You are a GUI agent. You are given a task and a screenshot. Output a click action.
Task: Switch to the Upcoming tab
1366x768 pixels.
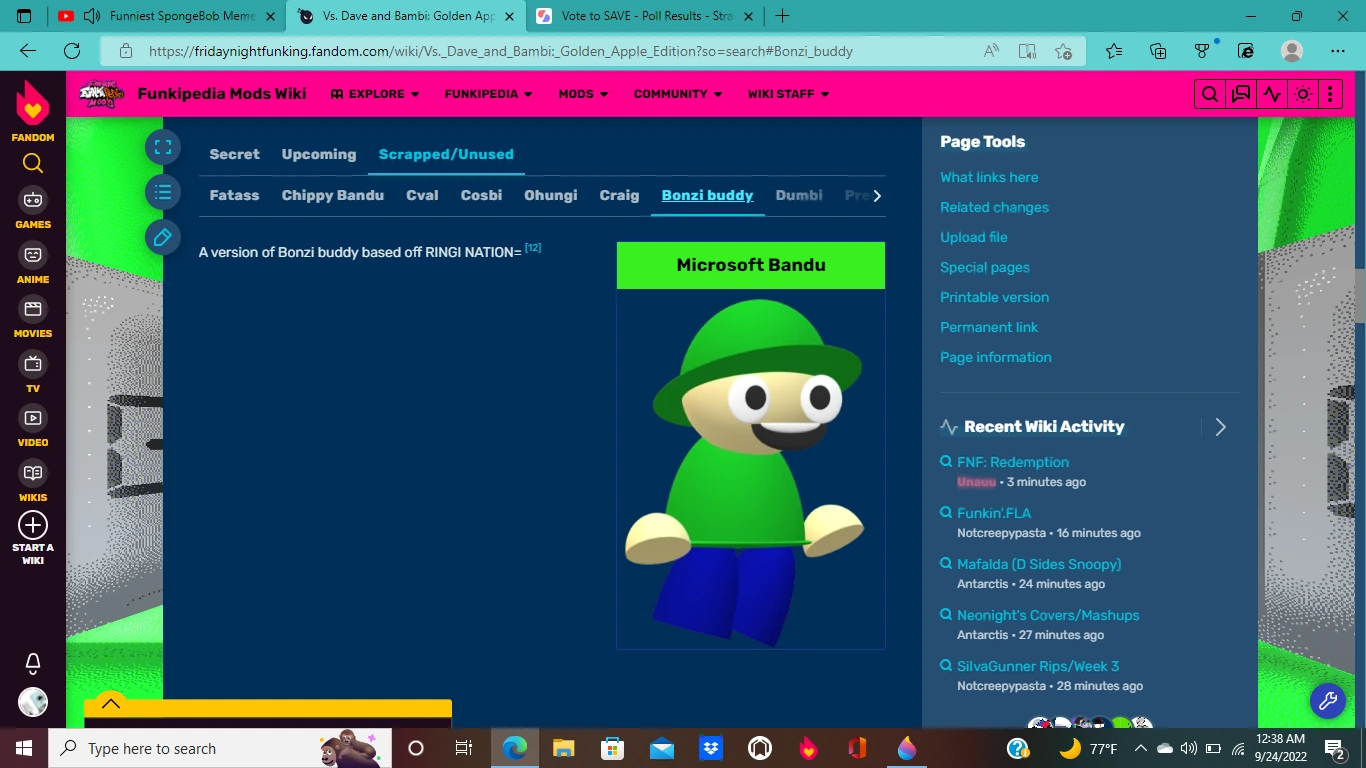tap(318, 154)
